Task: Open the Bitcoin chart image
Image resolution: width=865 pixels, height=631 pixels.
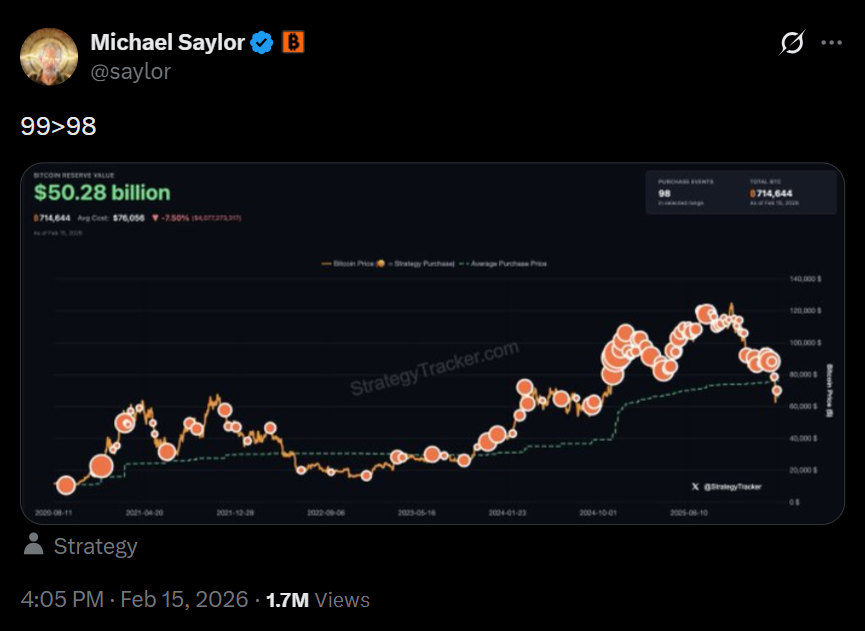Action: tap(432, 343)
